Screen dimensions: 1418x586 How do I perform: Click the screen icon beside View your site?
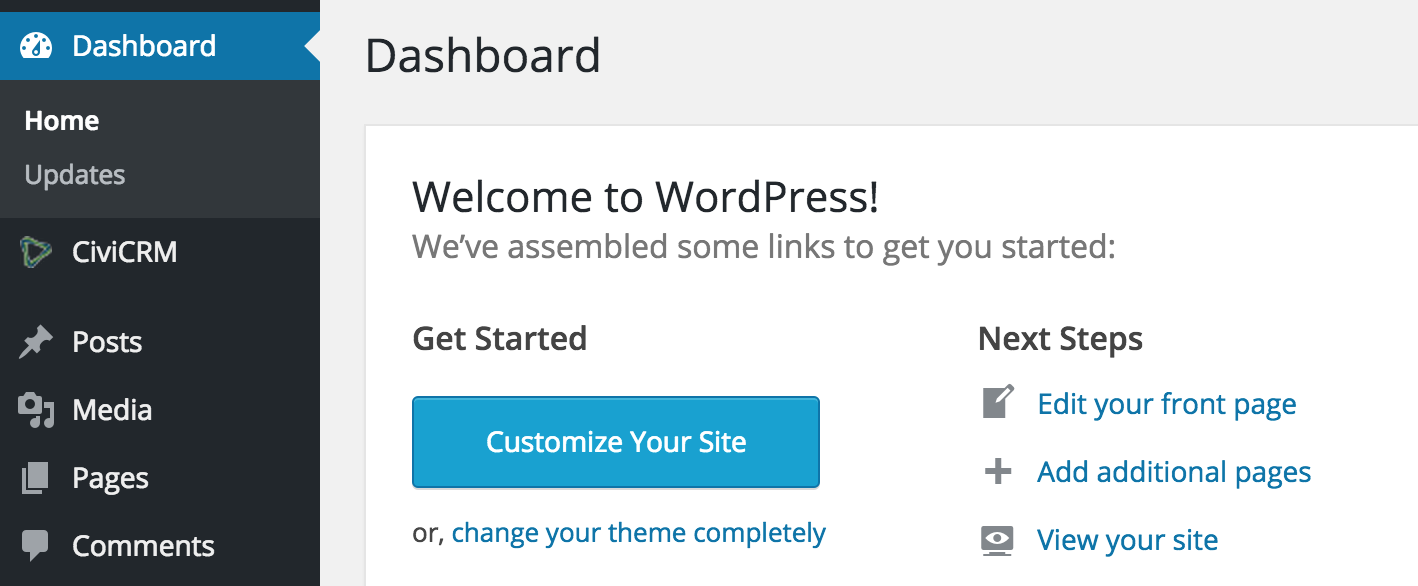click(x=997, y=538)
